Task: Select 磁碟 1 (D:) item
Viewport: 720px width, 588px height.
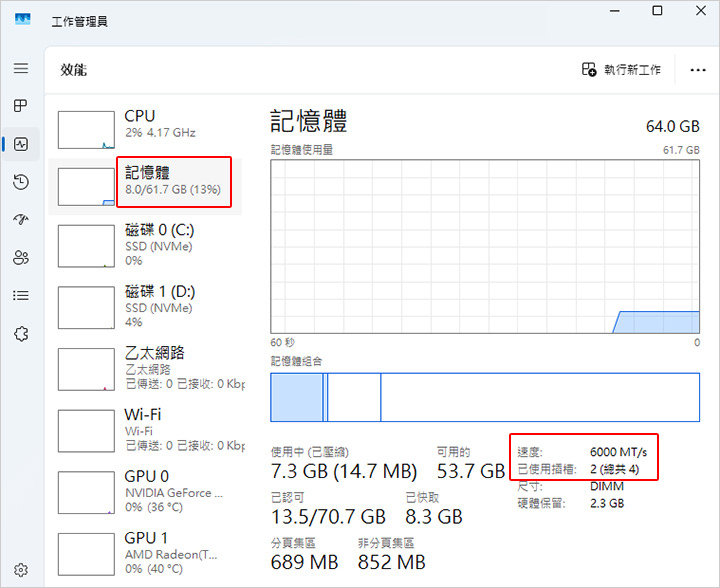Action: click(145, 307)
